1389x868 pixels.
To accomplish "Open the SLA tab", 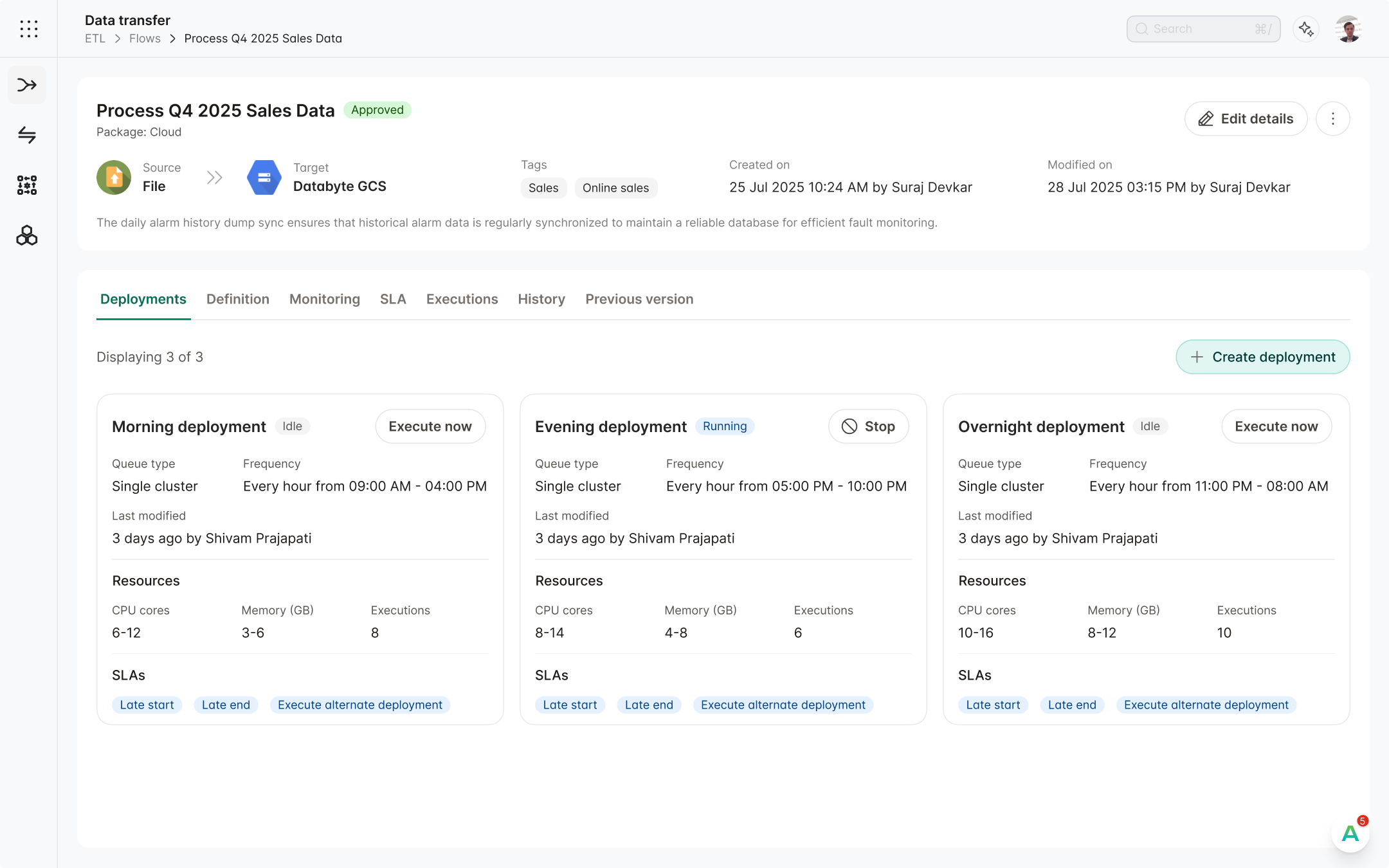I will (x=393, y=299).
